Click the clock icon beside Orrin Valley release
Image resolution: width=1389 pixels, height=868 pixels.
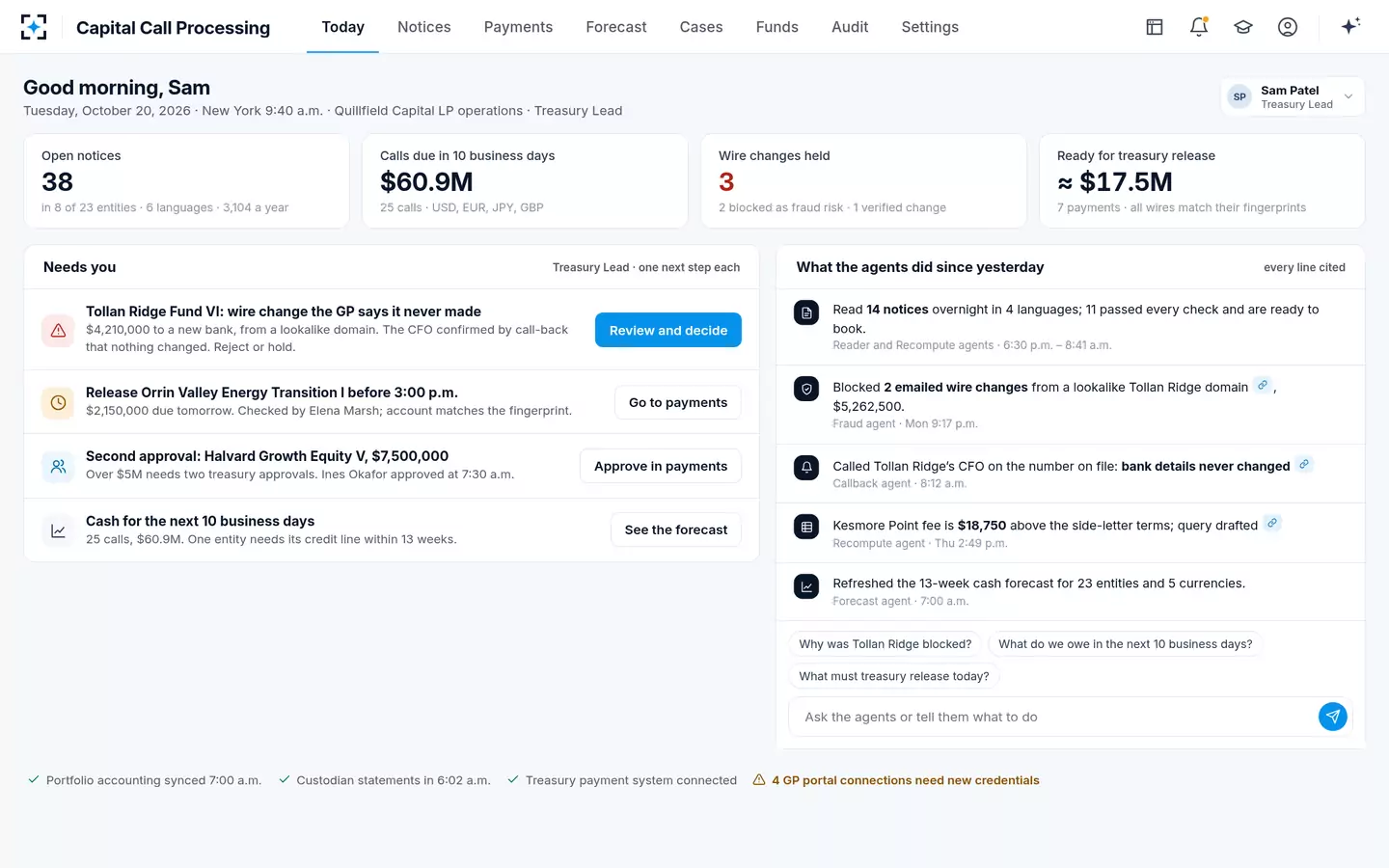pos(59,403)
